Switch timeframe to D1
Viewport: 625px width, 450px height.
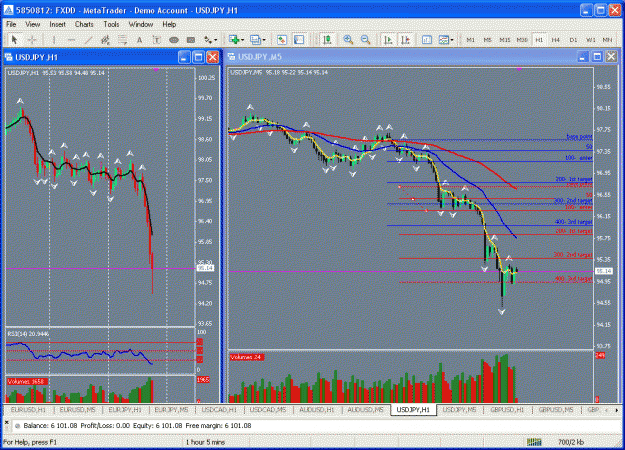coord(573,40)
